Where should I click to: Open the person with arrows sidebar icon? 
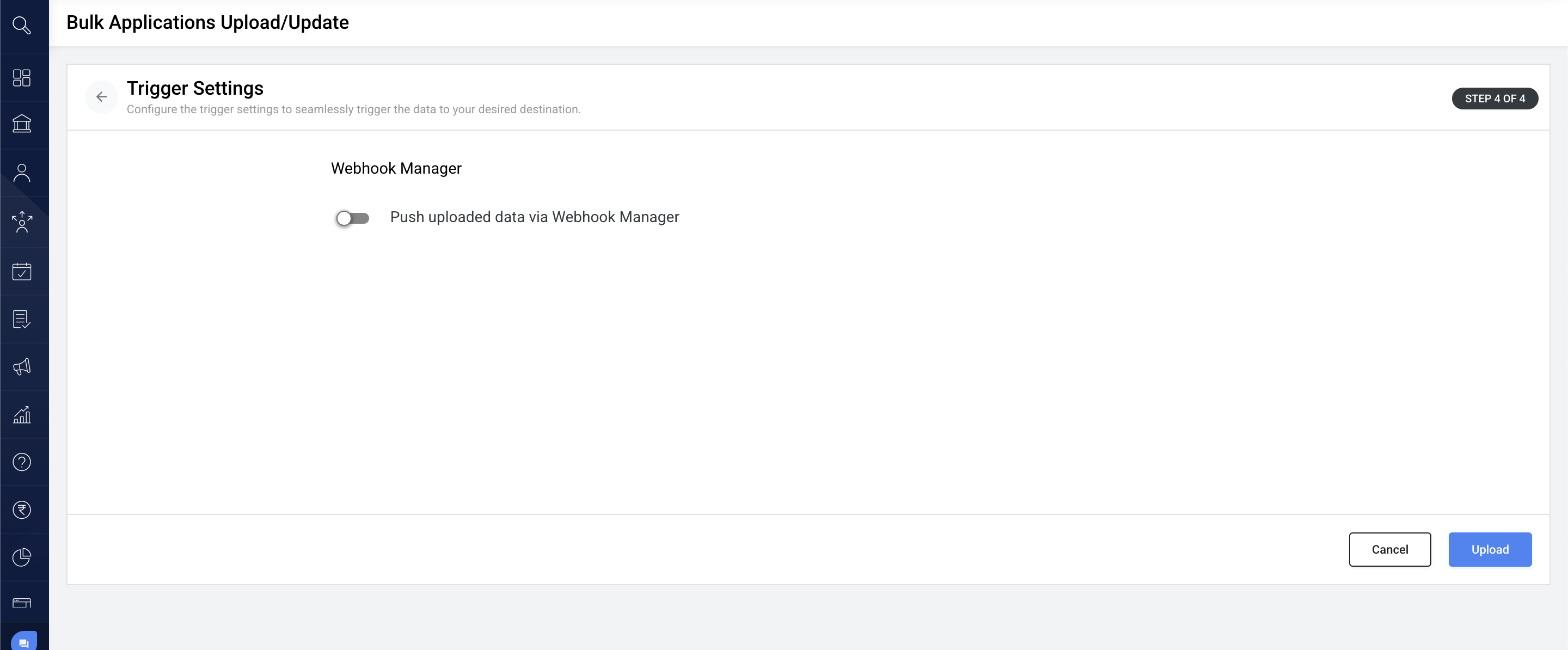[x=22, y=222]
